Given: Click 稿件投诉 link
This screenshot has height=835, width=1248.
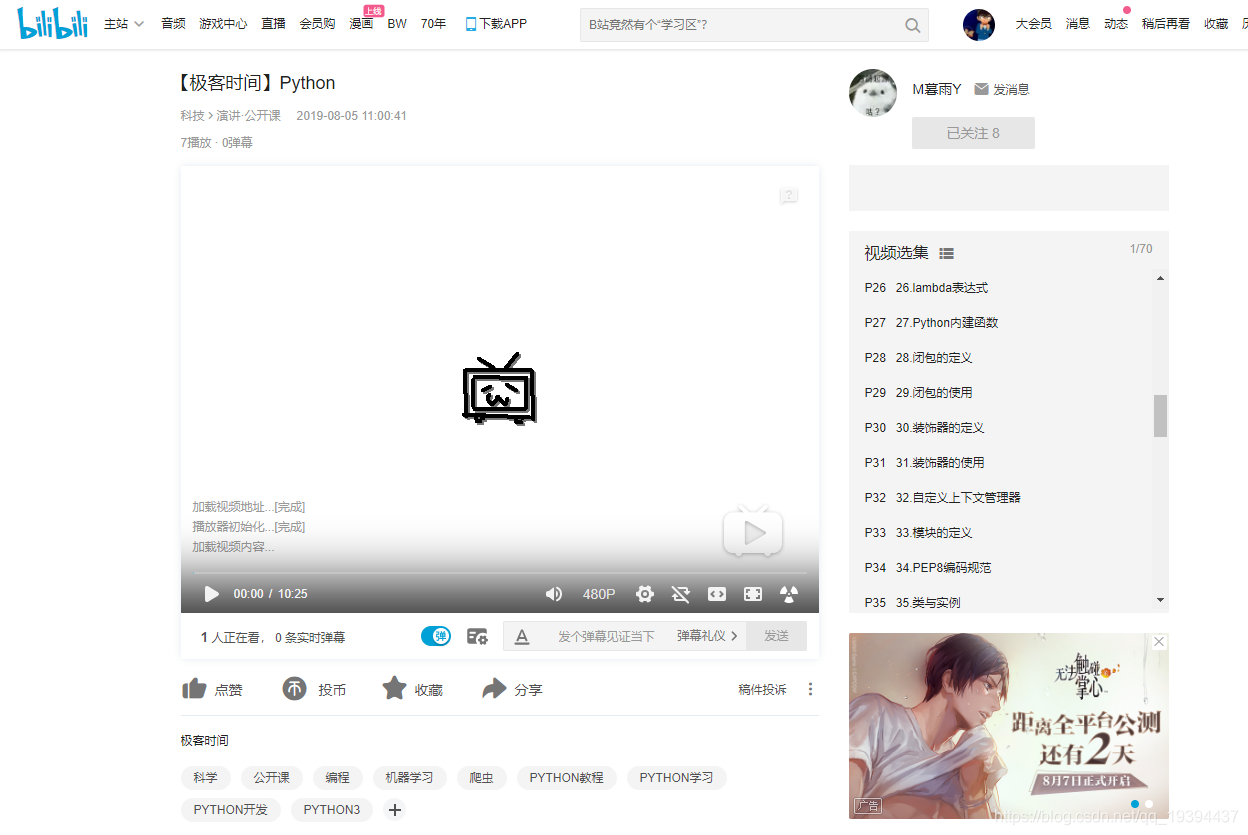Looking at the screenshot, I should point(762,690).
